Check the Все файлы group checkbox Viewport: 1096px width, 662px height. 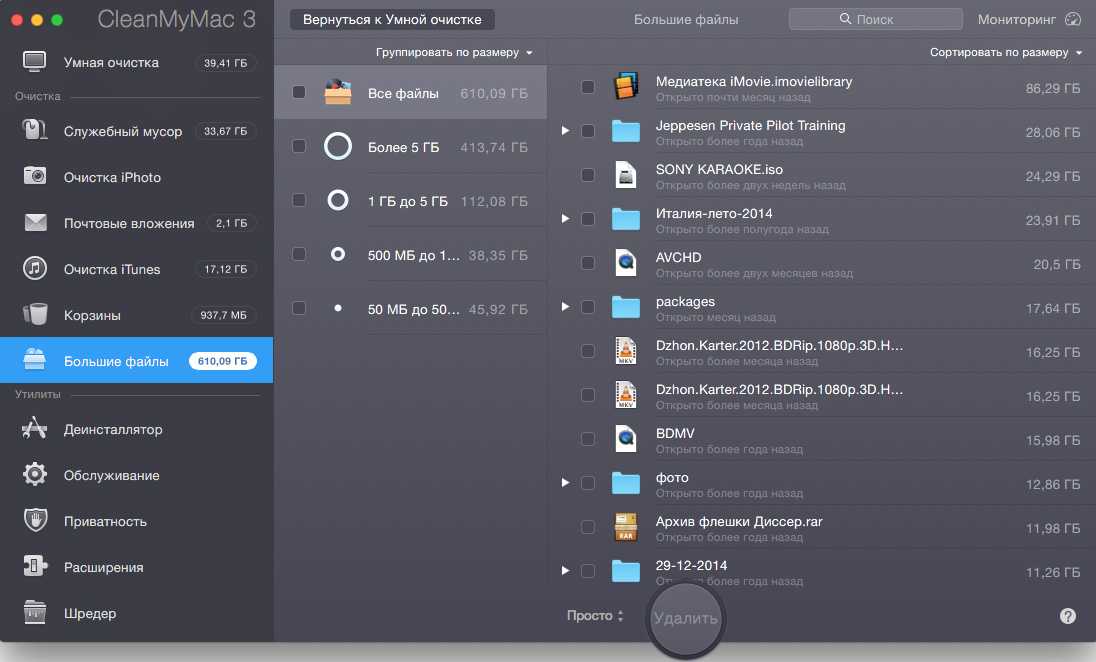coord(299,93)
